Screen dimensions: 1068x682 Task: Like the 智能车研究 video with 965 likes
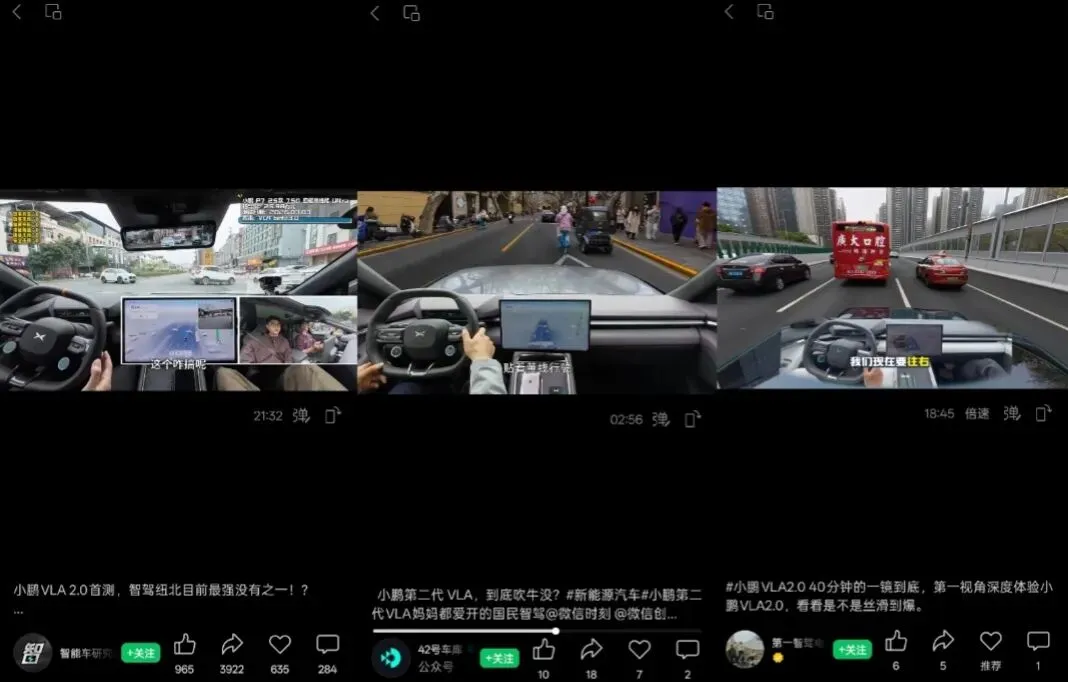185,645
